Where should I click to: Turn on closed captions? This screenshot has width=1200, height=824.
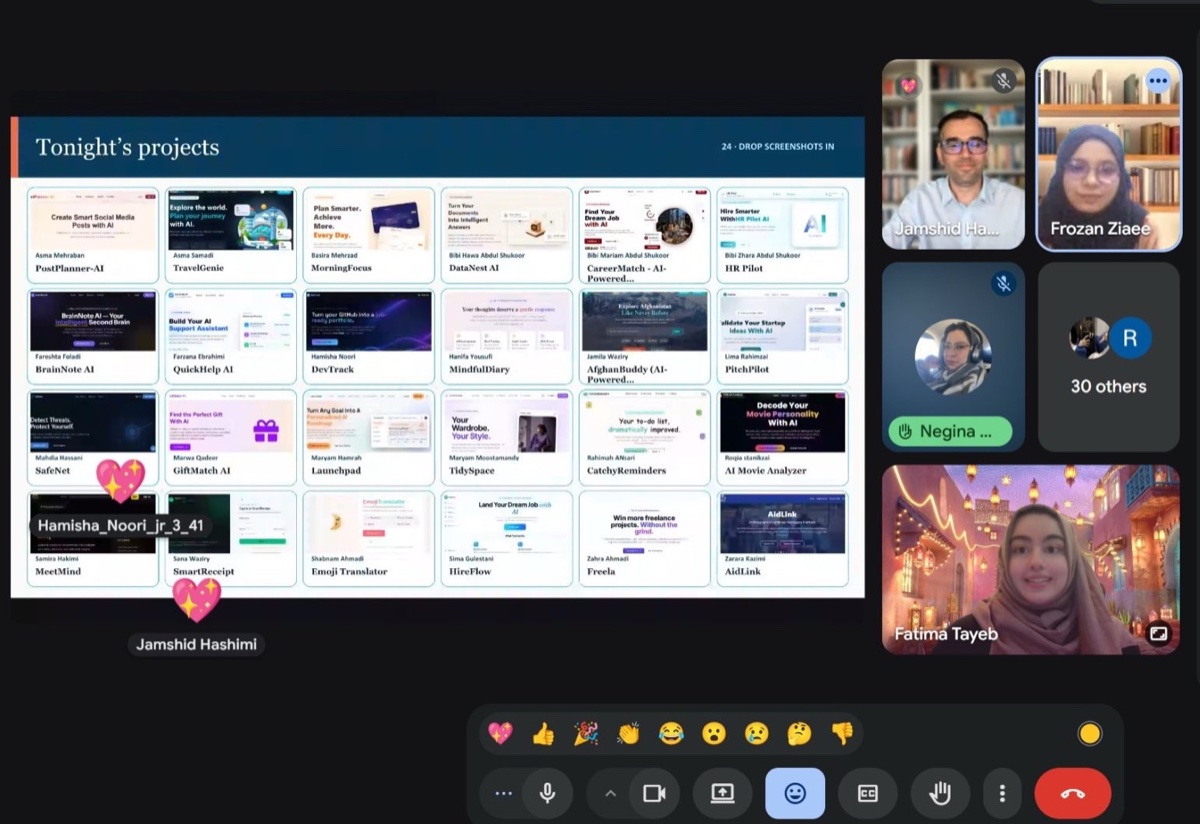click(868, 793)
